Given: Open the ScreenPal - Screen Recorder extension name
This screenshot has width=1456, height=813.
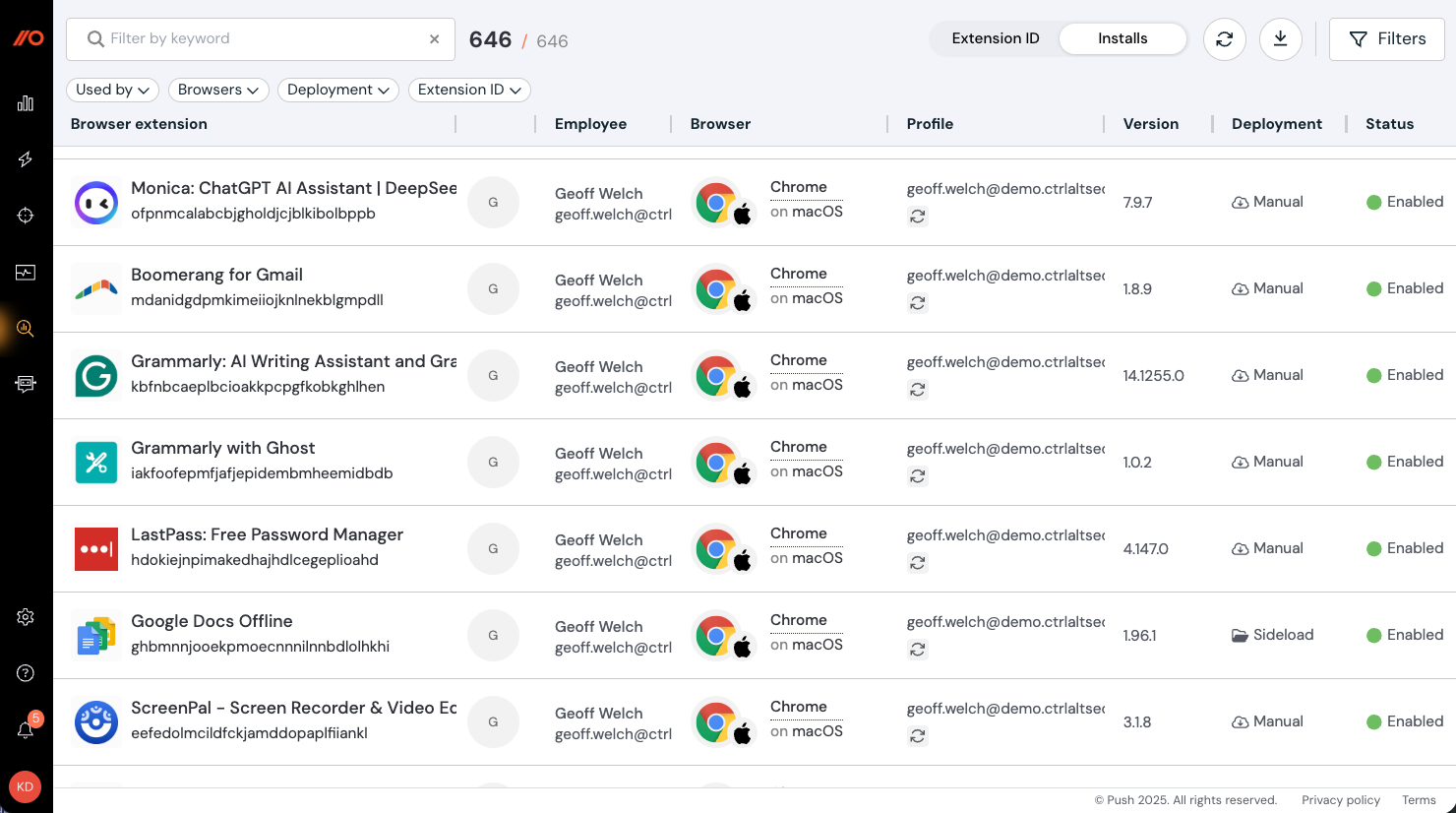Looking at the screenshot, I should point(294,708).
